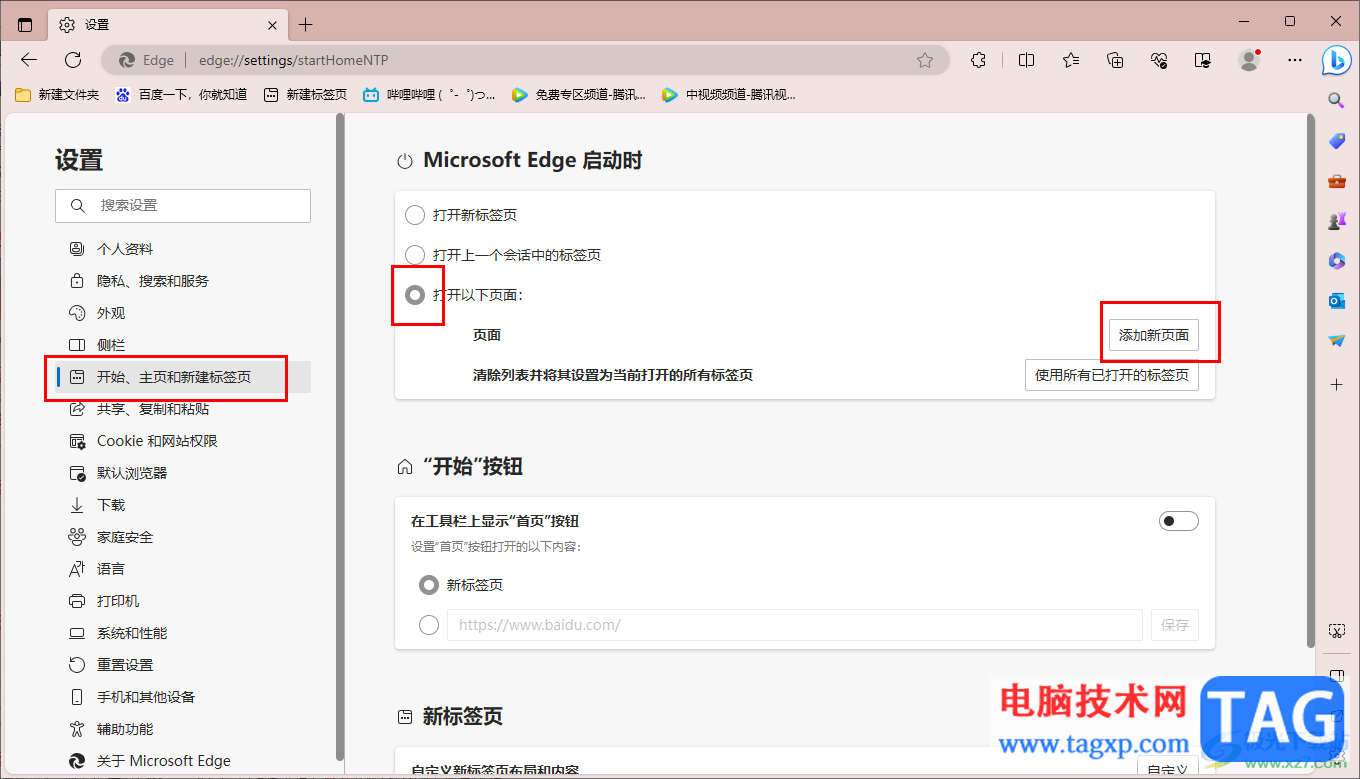The width and height of the screenshot is (1360, 779).
Task: Open 隐私、搜索和服务 settings
Action: [x=183, y=281]
